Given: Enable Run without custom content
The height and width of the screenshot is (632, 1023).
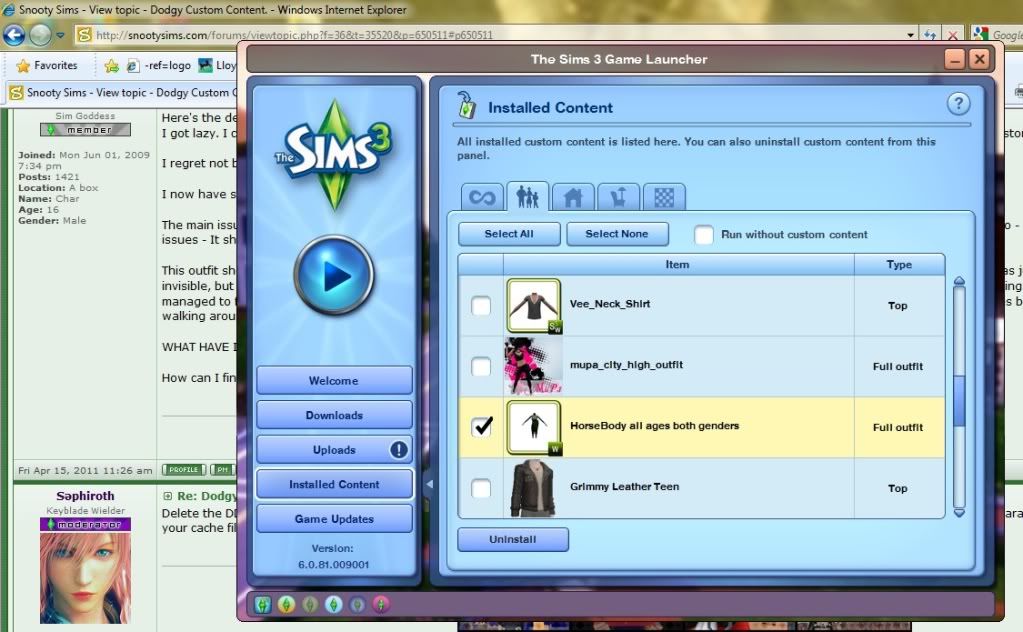Looking at the screenshot, I should click(x=704, y=235).
